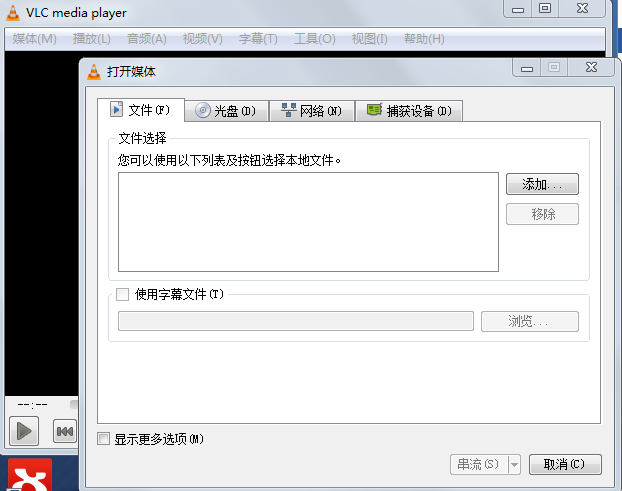Screen dimensions: 622x491
Task: Click inside the empty file selection list
Action: point(307,222)
